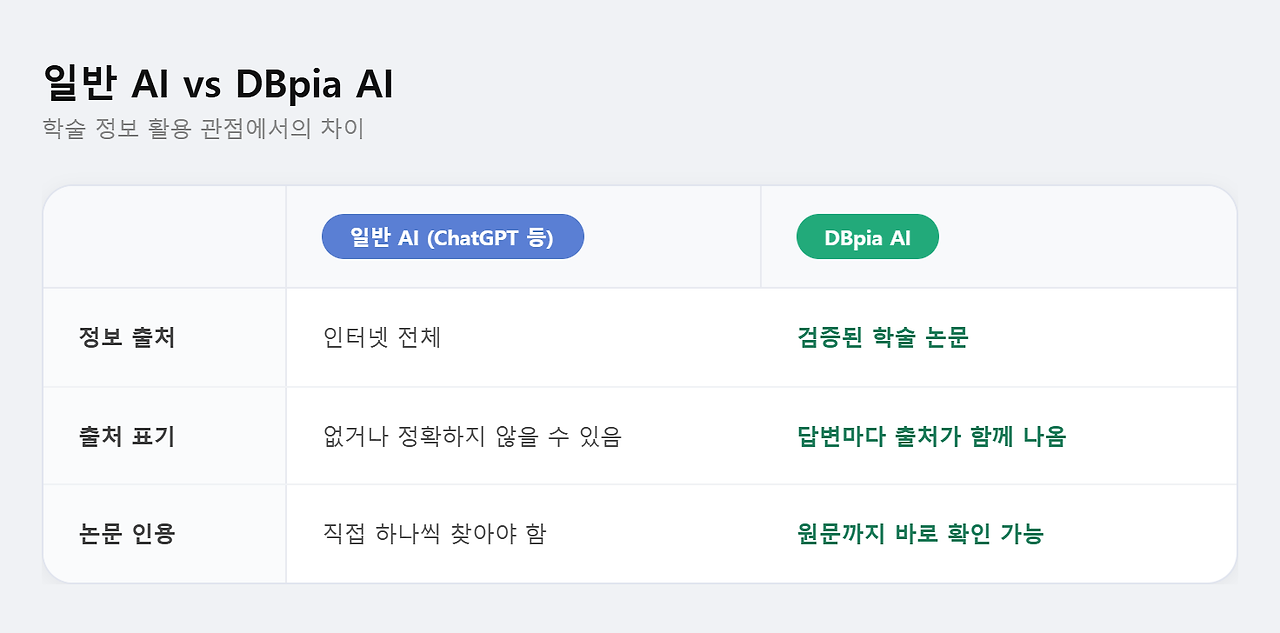Click the subtitle 학술 정보 활용 관점에서의 차이
The width and height of the screenshot is (1280, 633).
[203, 129]
